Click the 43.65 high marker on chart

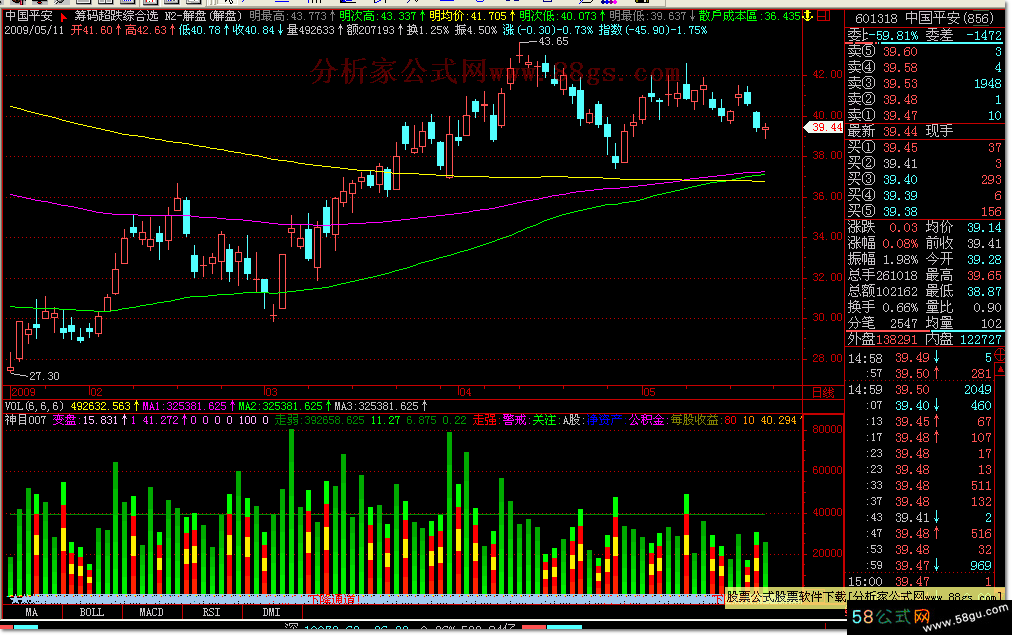pyautogui.click(x=553, y=41)
